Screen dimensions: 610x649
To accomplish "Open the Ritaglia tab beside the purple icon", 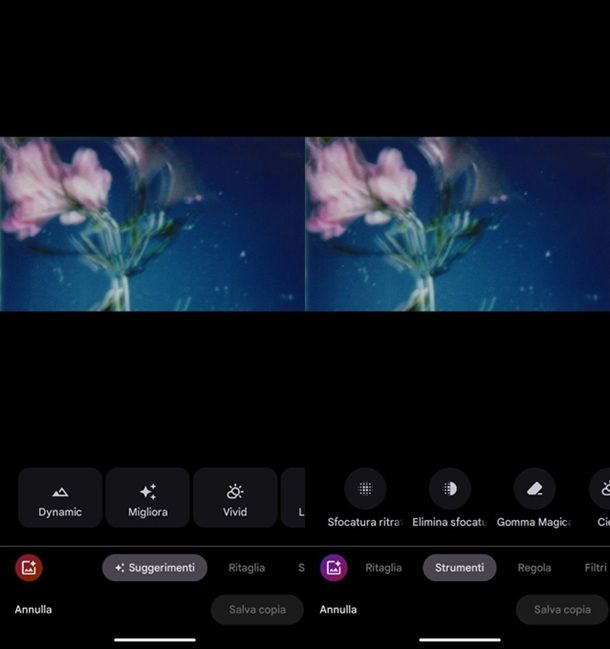I will (x=383, y=568).
